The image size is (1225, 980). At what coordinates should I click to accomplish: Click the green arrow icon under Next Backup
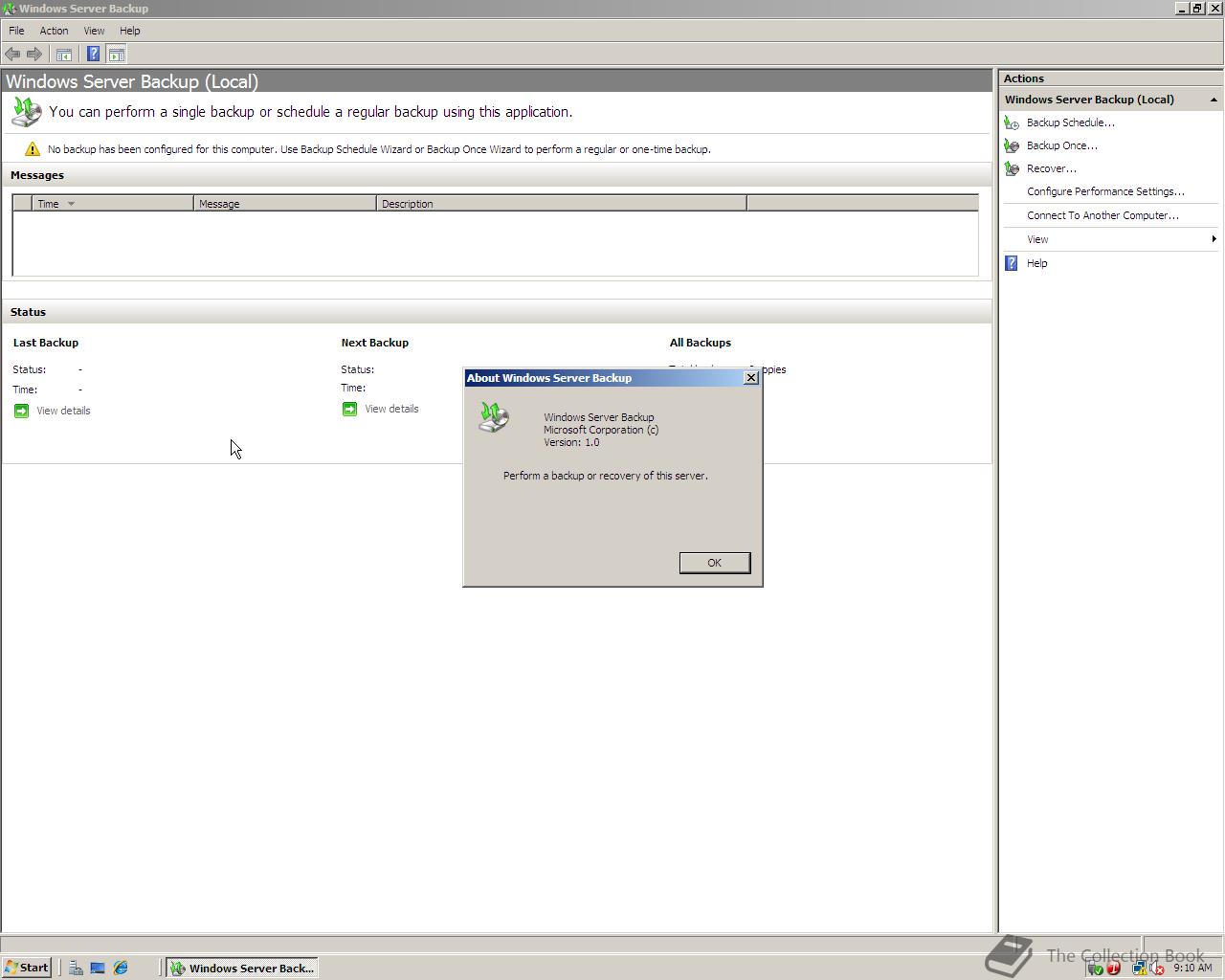click(349, 409)
